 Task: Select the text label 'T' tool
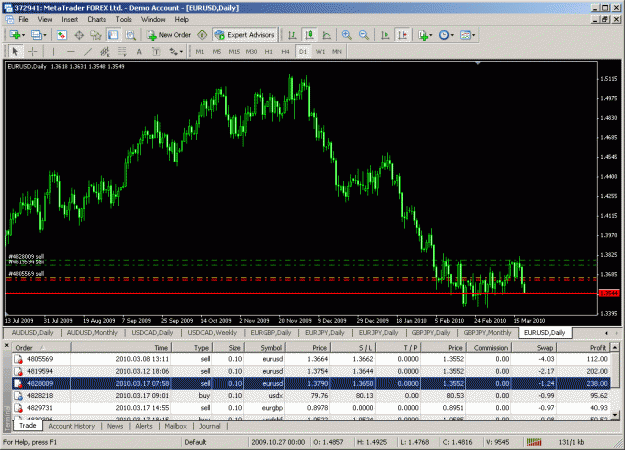click(x=156, y=51)
